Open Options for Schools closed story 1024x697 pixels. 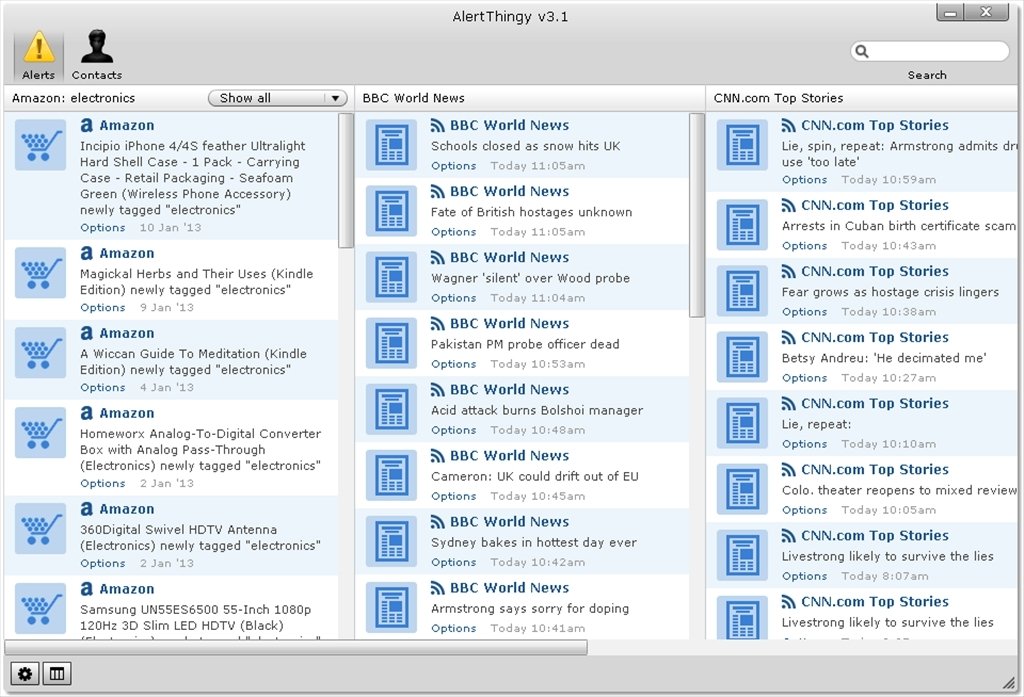pyautogui.click(x=453, y=166)
